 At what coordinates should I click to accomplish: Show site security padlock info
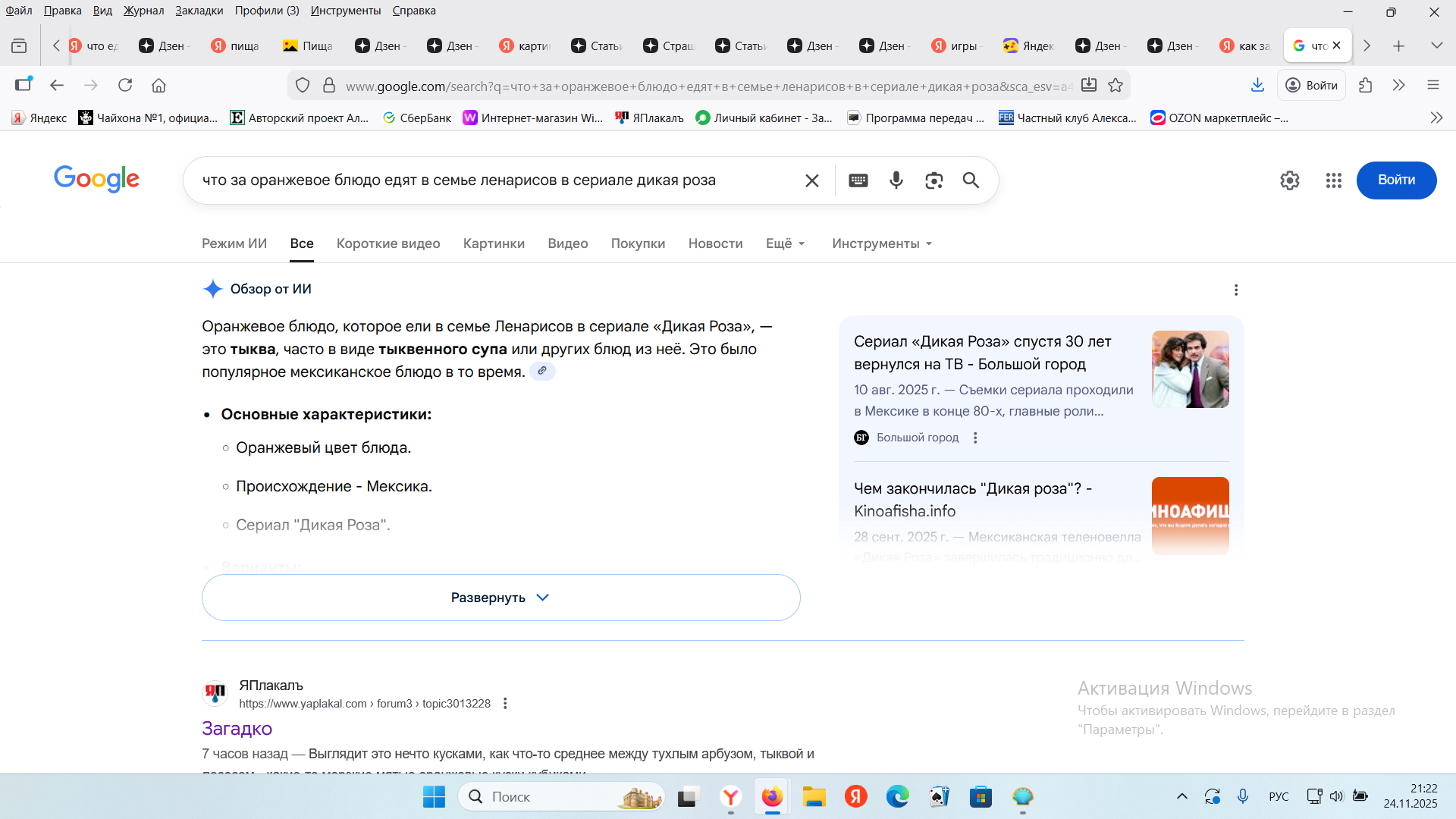click(x=329, y=86)
